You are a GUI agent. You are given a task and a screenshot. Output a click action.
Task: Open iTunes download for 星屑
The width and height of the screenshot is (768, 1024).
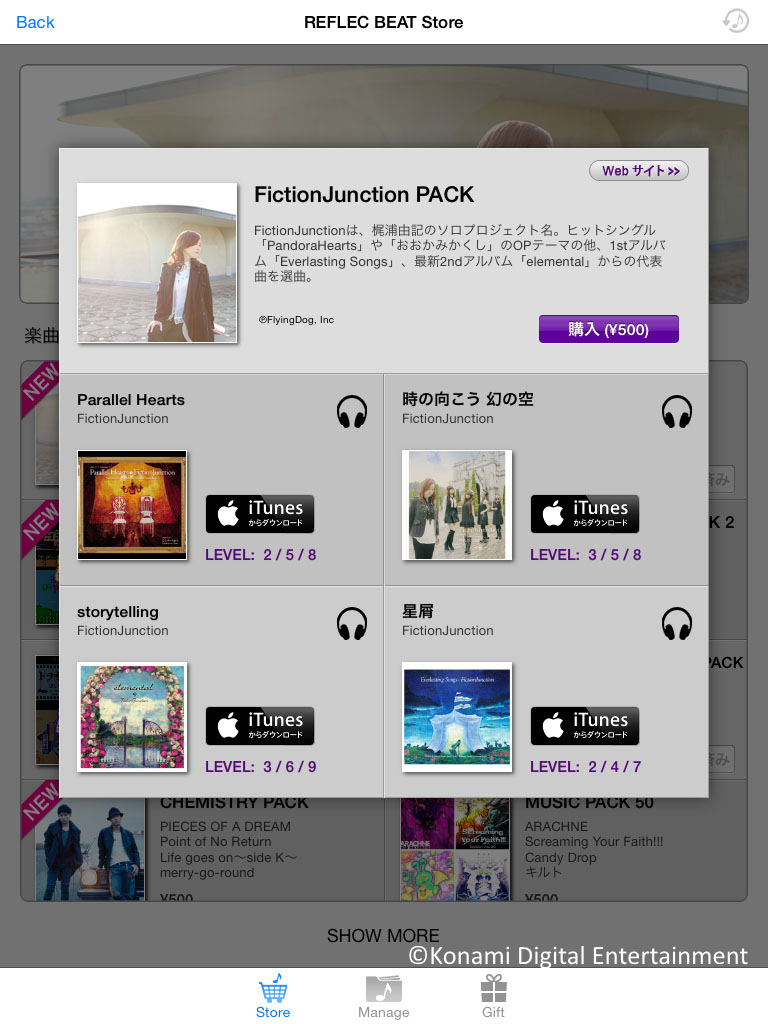tap(584, 726)
